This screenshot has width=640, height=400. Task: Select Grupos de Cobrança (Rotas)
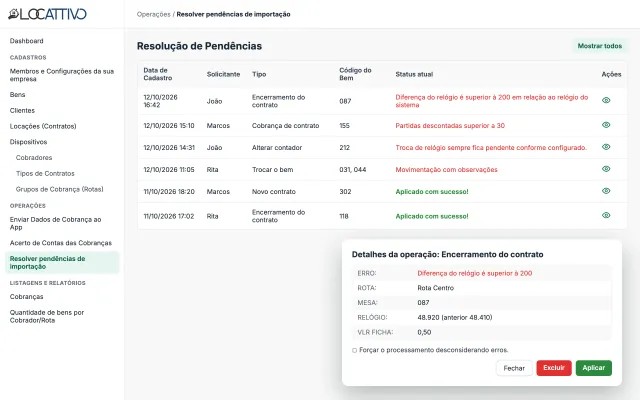[60, 189]
